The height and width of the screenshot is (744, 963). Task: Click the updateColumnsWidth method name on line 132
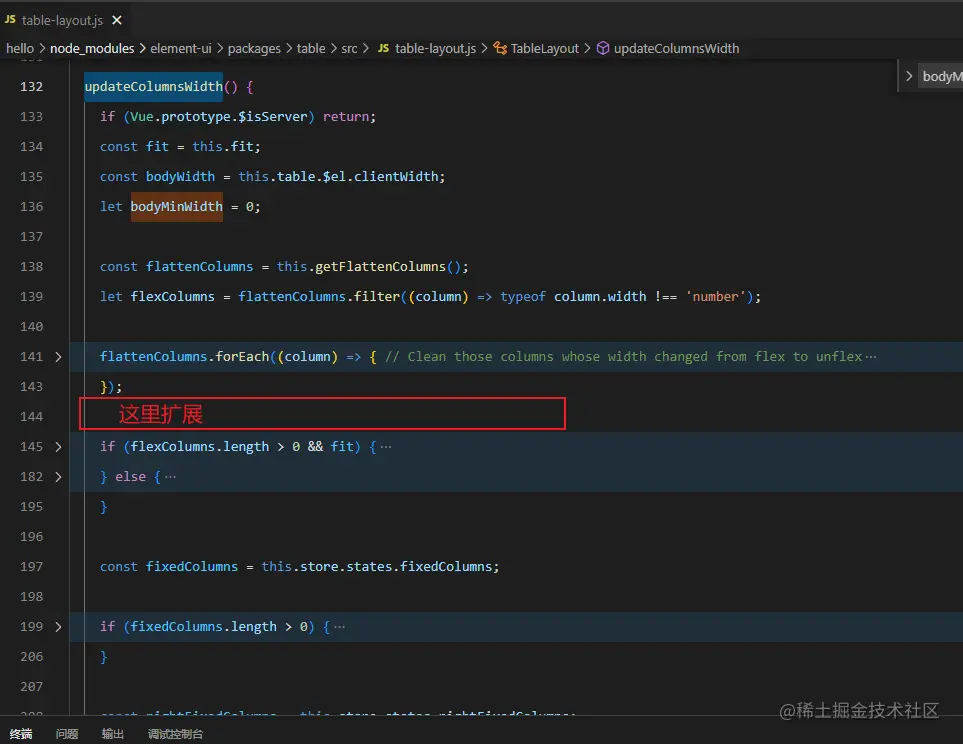click(154, 87)
